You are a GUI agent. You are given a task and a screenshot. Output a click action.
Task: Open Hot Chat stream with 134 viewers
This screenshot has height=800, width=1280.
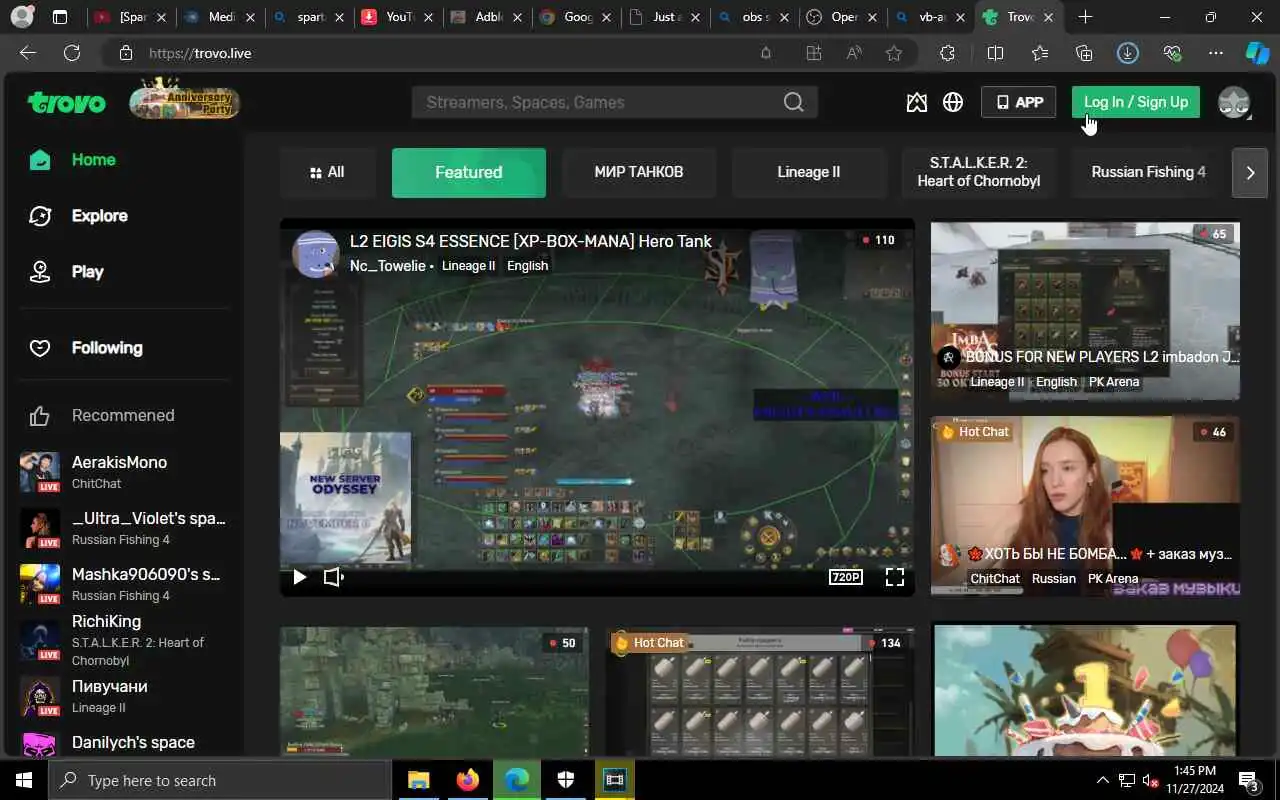click(760, 691)
